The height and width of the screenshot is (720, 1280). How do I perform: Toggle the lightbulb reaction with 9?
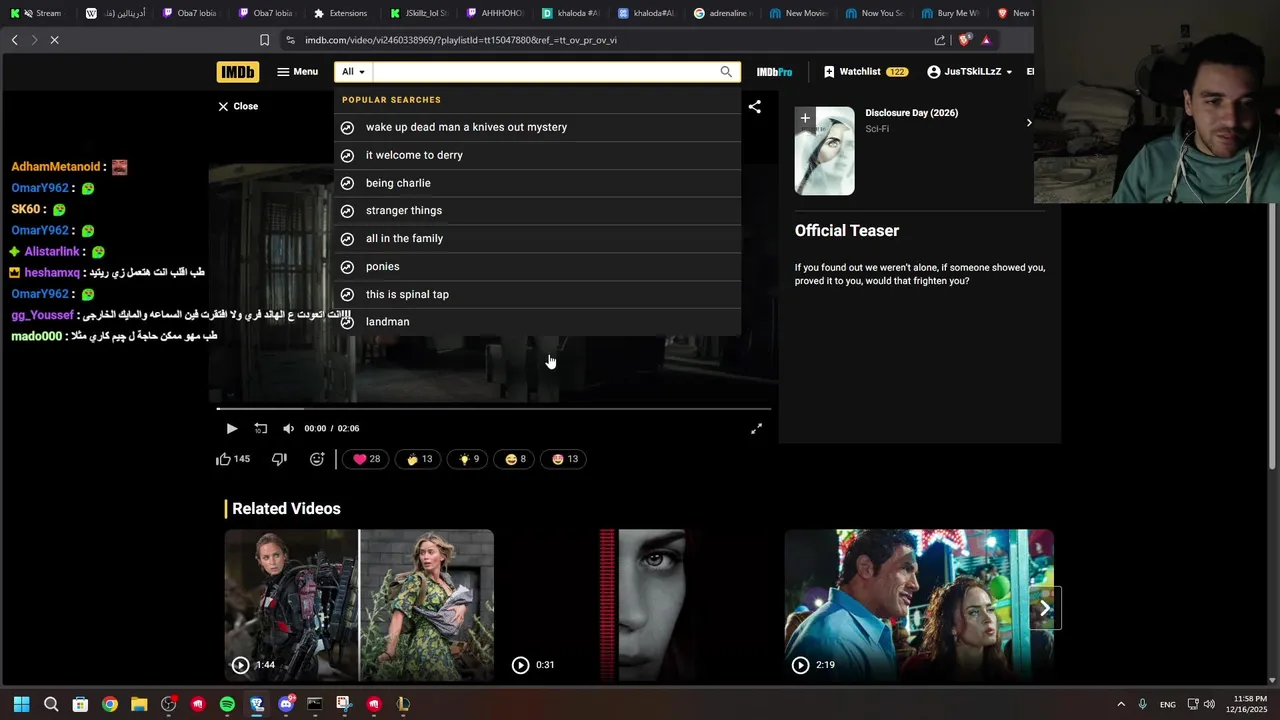tap(468, 459)
